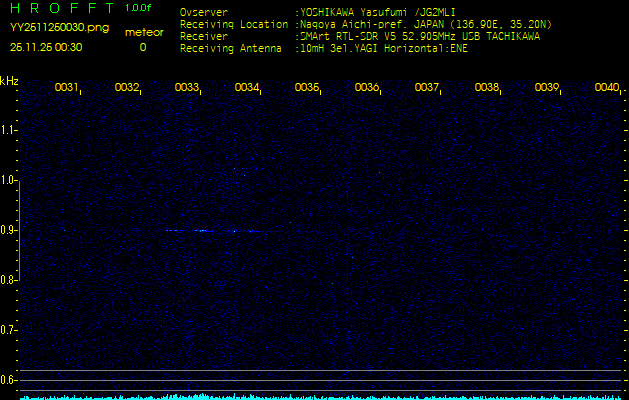Screen dimensions: 629x400
Task: Click the meteor count value 0
Action: (143, 47)
